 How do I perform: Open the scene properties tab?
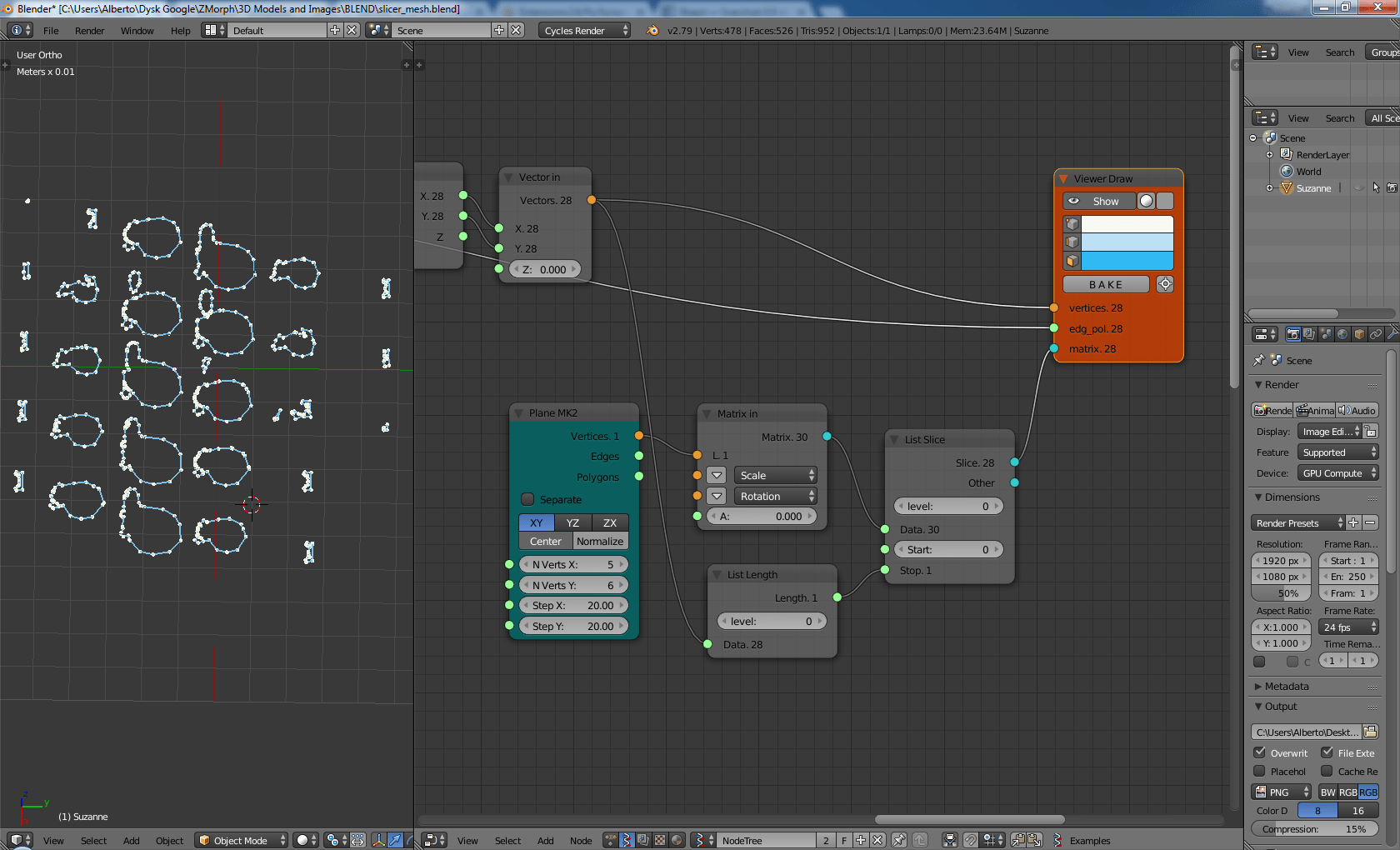(x=1326, y=334)
